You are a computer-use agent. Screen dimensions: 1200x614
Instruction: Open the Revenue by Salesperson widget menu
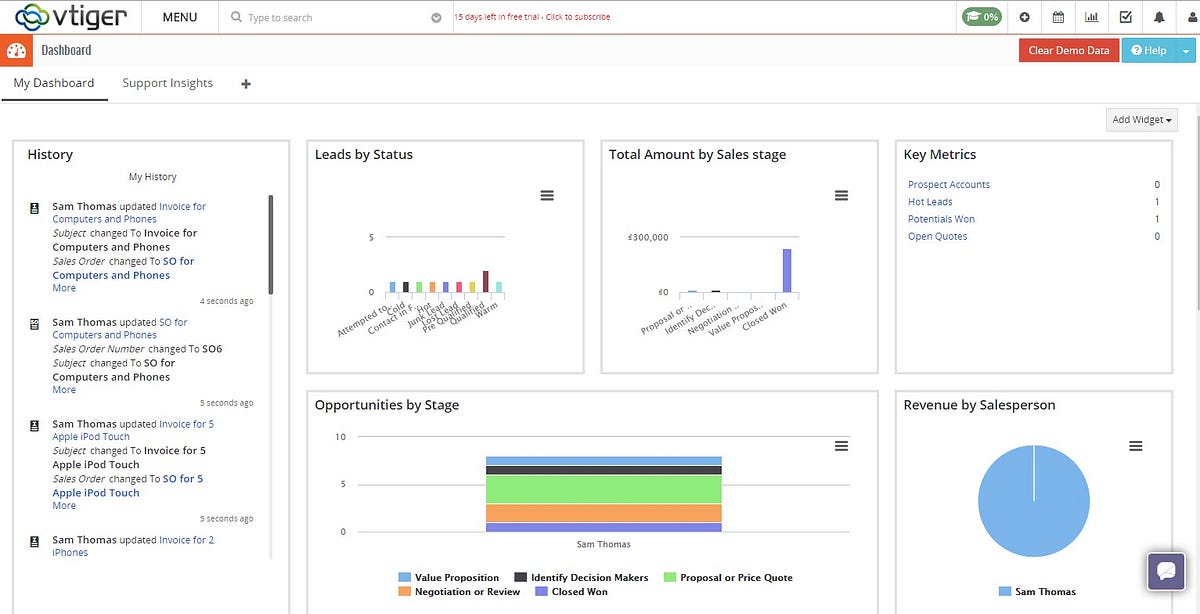click(x=1135, y=445)
